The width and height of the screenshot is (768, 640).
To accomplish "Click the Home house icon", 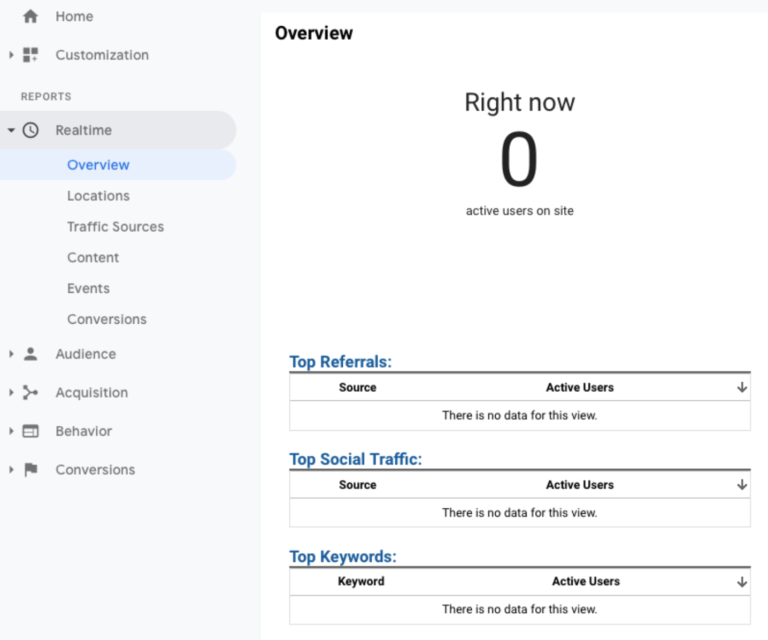I will pyautogui.click(x=30, y=16).
